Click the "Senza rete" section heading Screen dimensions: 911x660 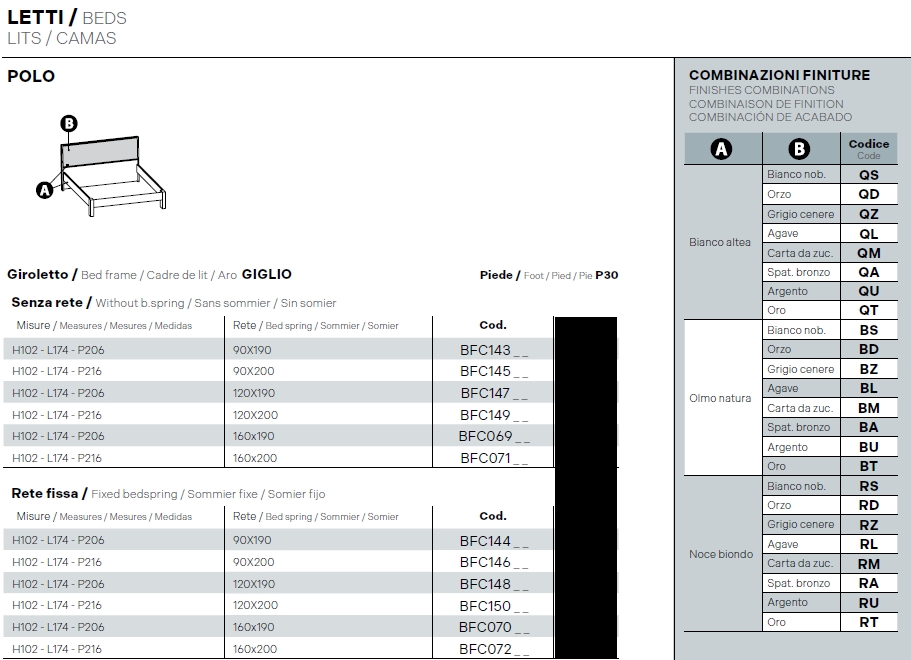(x=51, y=303)
